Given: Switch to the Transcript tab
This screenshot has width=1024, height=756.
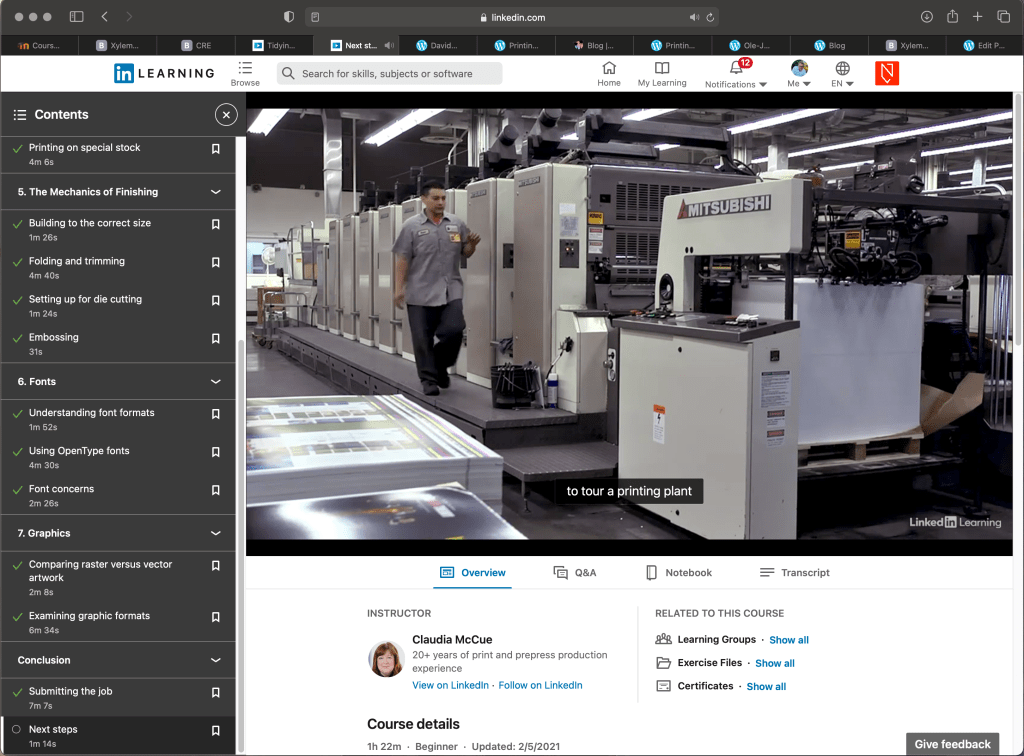Looking at the screenshot, I should point(795,573).
